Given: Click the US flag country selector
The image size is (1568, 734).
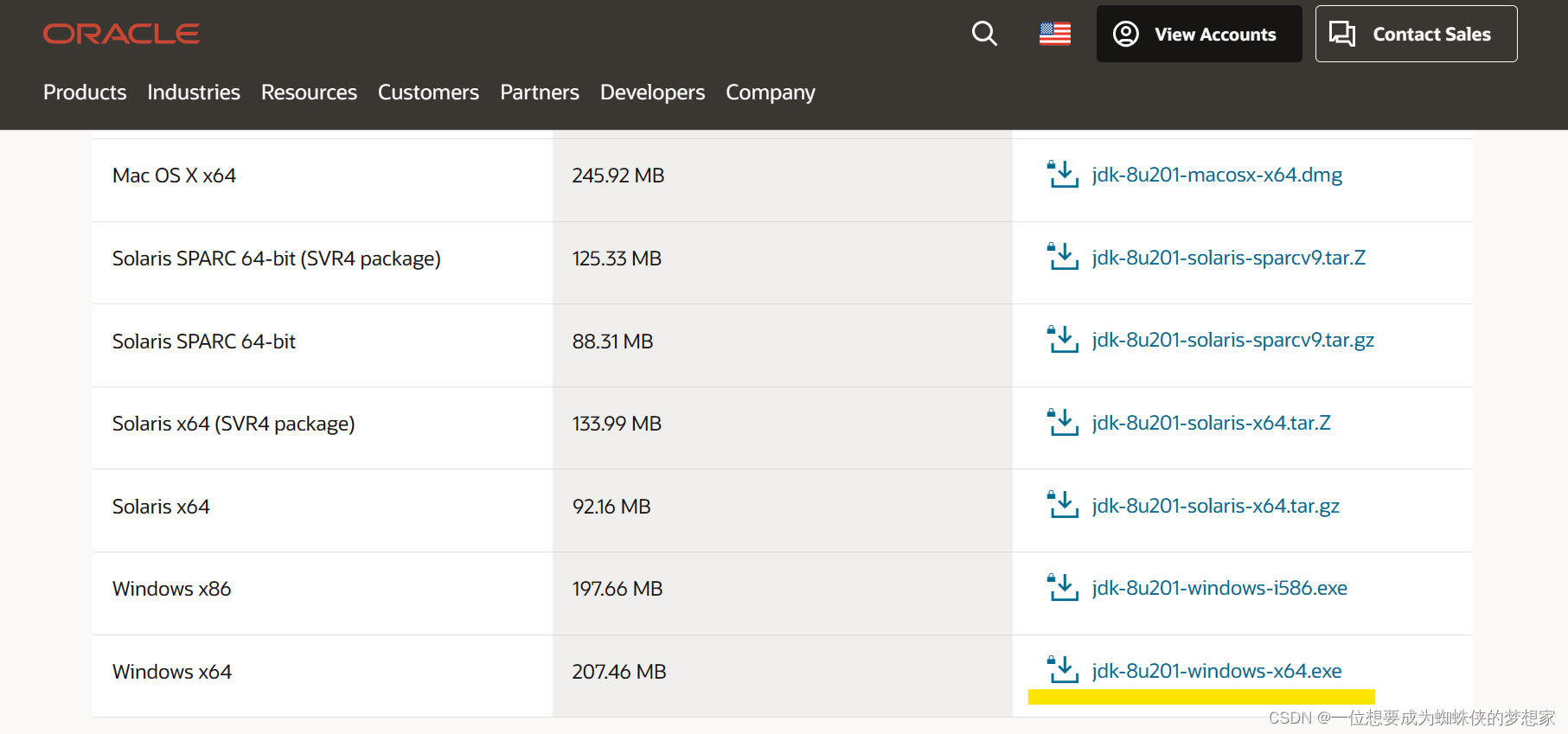Looking at the screenshot, I should (x=1054, y=34).
